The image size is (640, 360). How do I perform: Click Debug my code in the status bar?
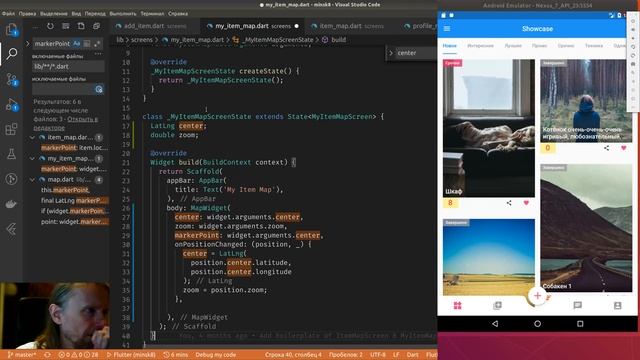click(216, 355)
